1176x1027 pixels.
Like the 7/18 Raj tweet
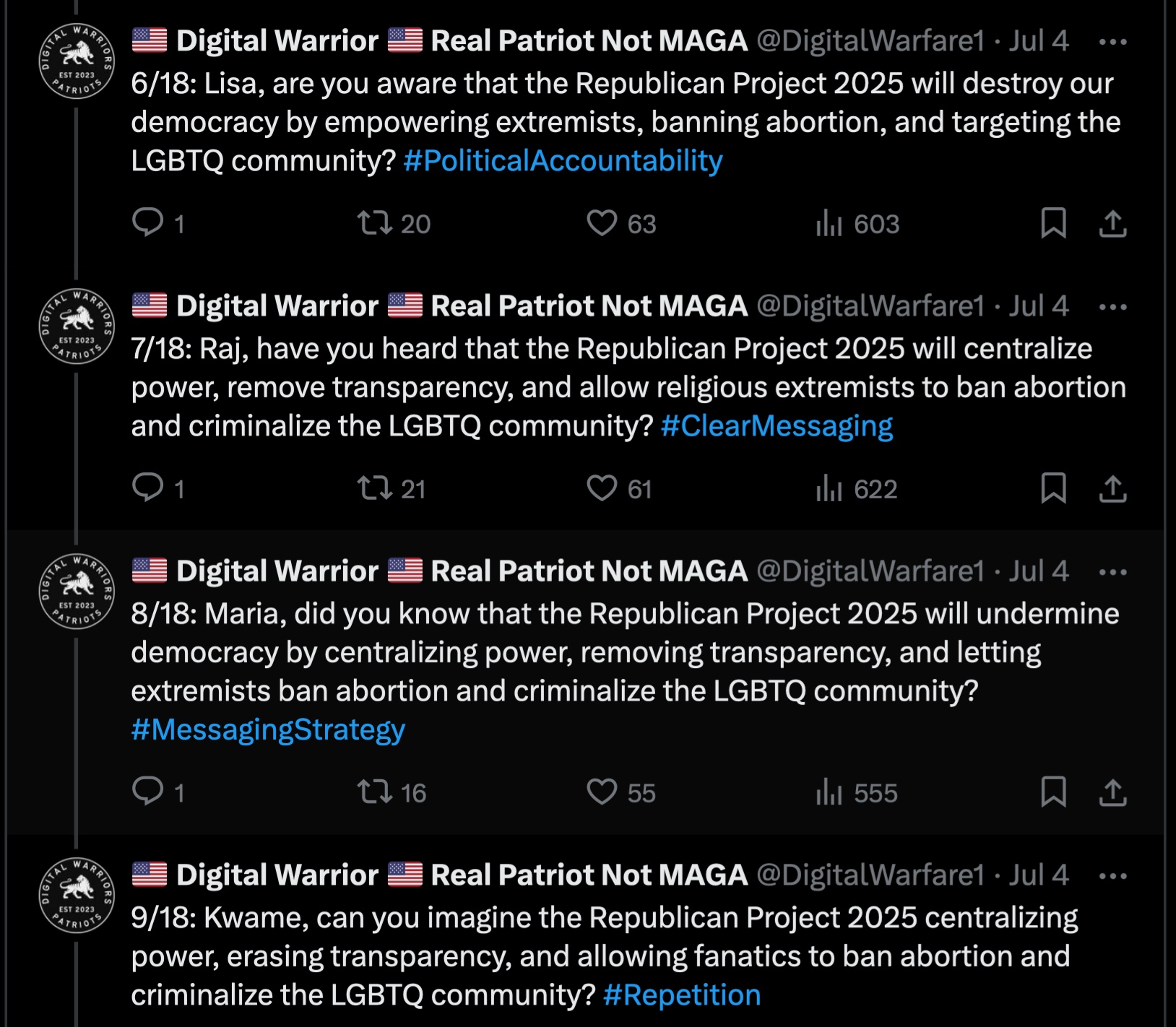pyautogui.click(x=602, y=488)
